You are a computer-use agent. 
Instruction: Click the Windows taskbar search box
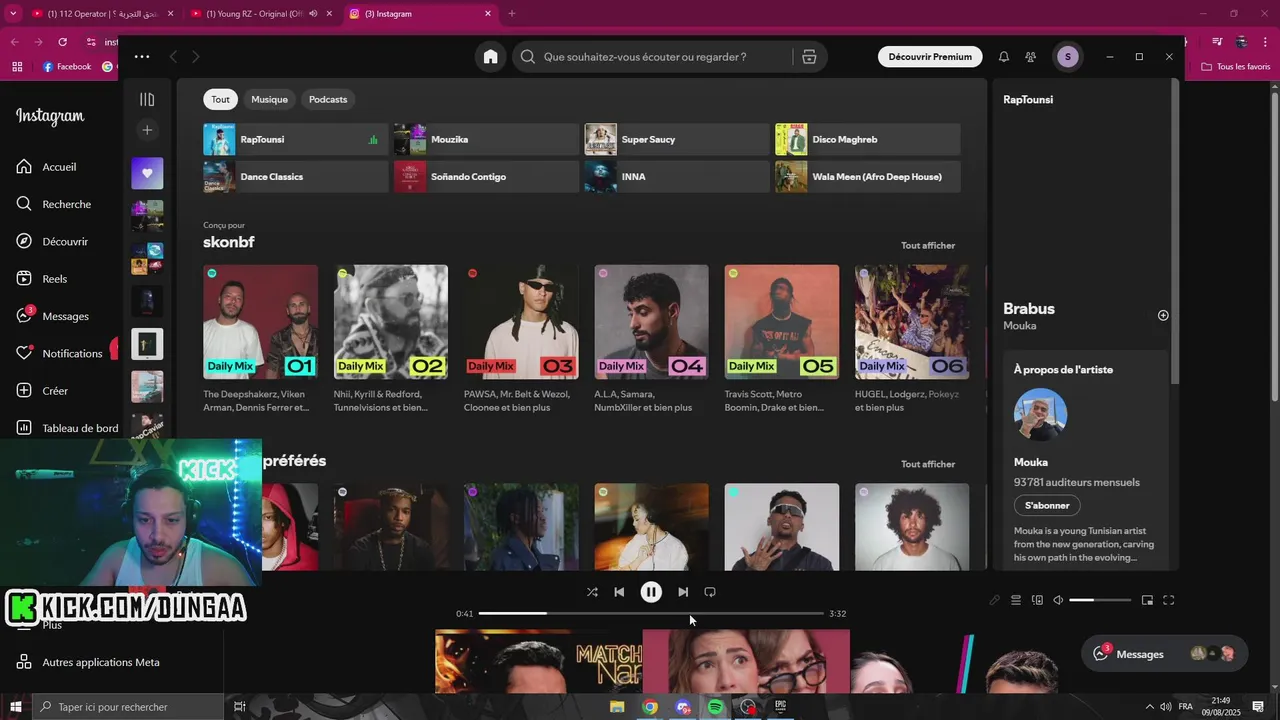pos(128,707)
